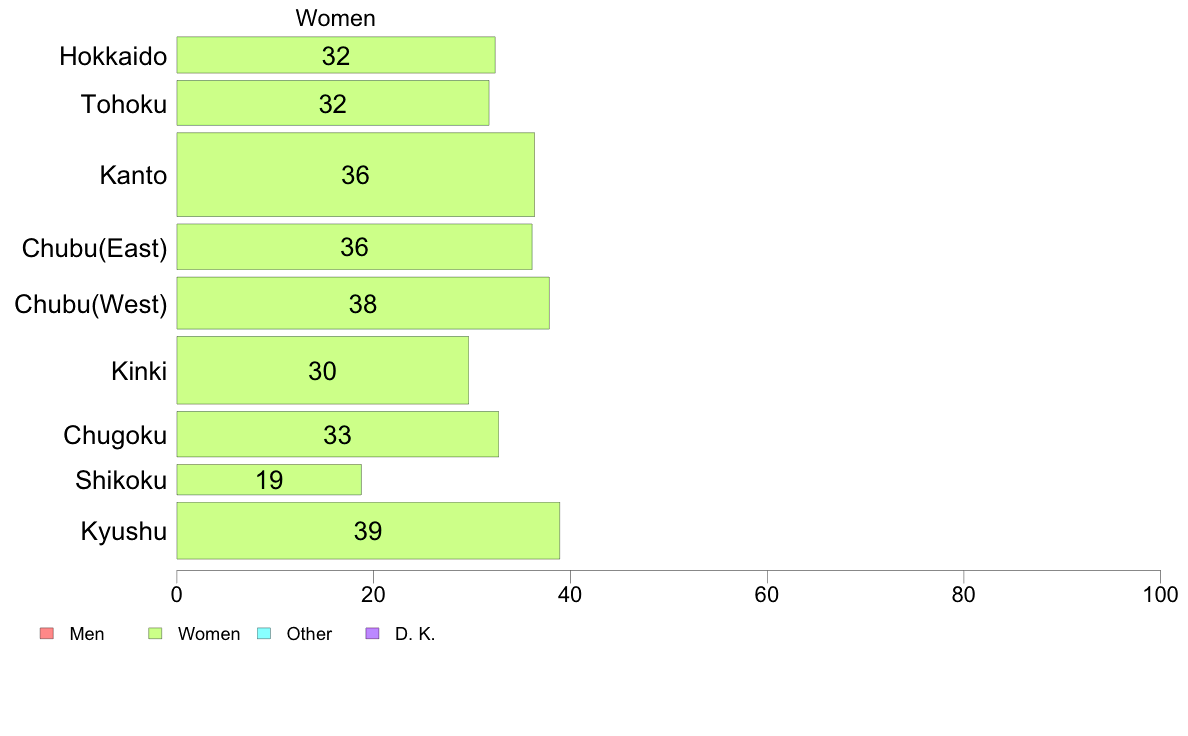Select the Shikoku bar showing 19
This screenshot has height=736, width=1188.
(x=269, y=480)
